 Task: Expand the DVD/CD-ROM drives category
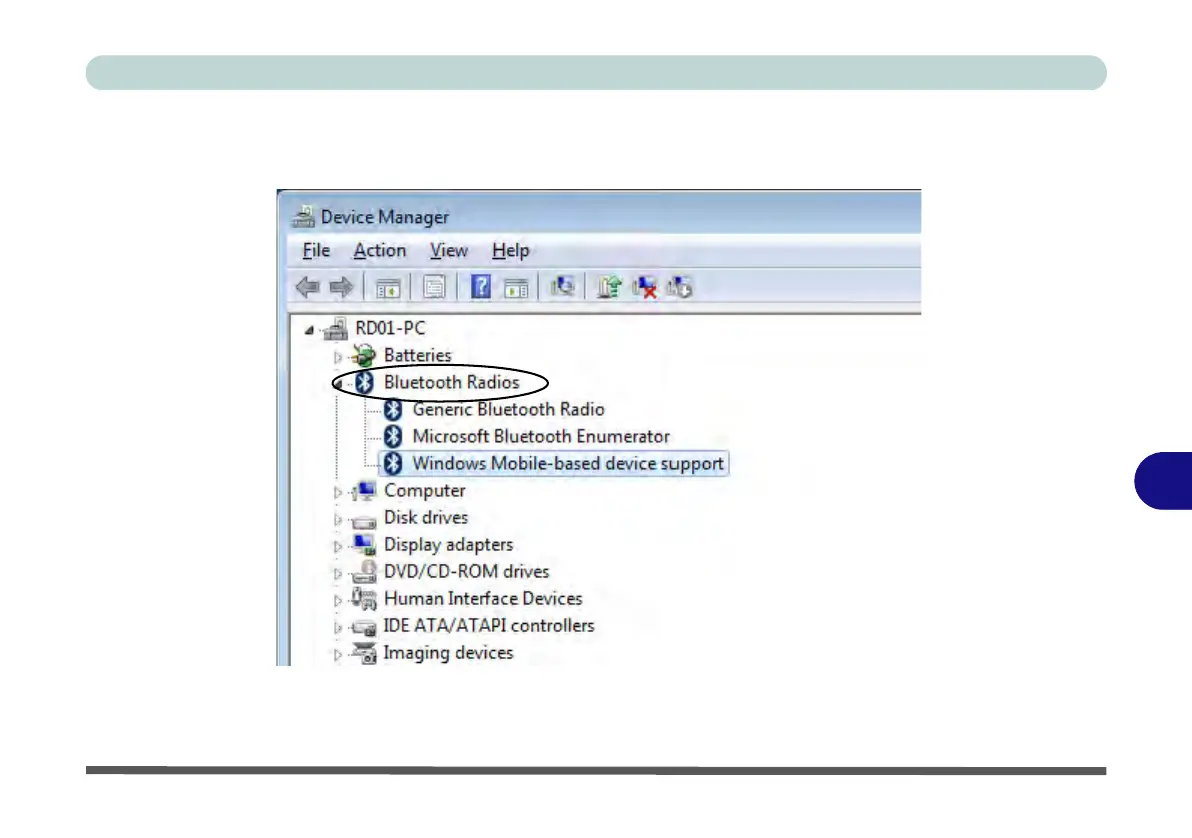tap(338, 573)
